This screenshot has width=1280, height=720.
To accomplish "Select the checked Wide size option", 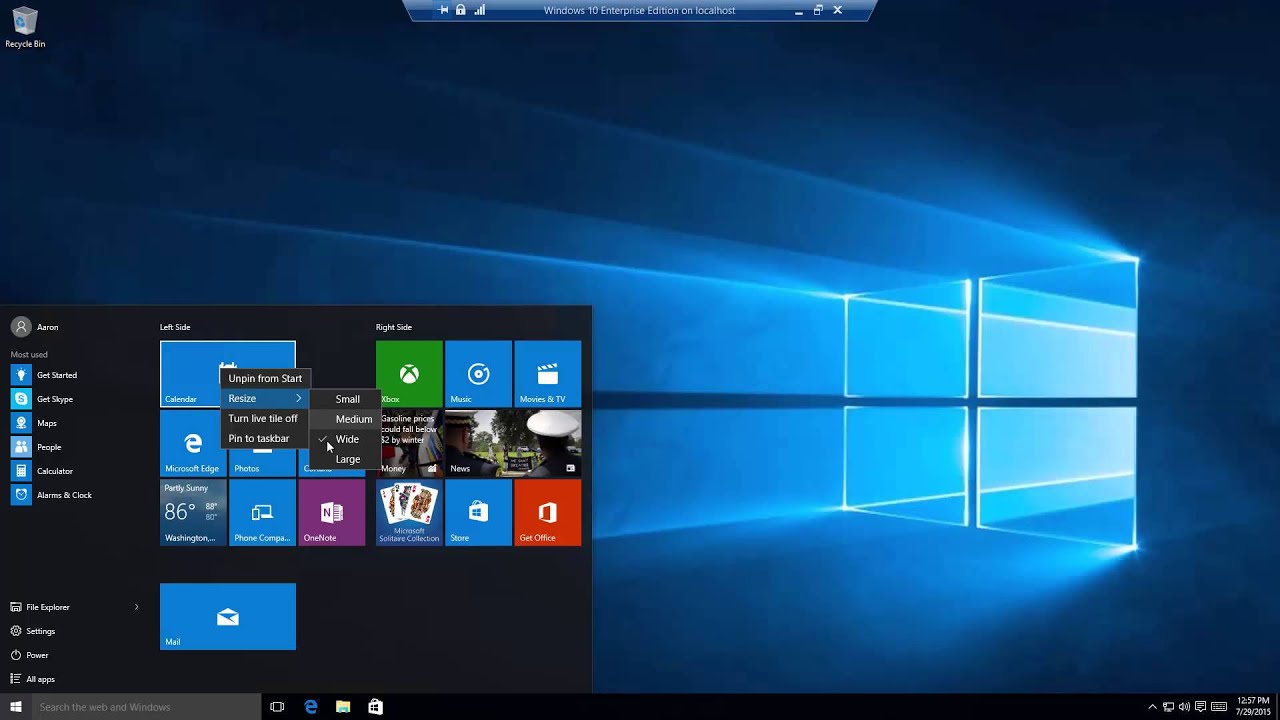I will (346, 439).
